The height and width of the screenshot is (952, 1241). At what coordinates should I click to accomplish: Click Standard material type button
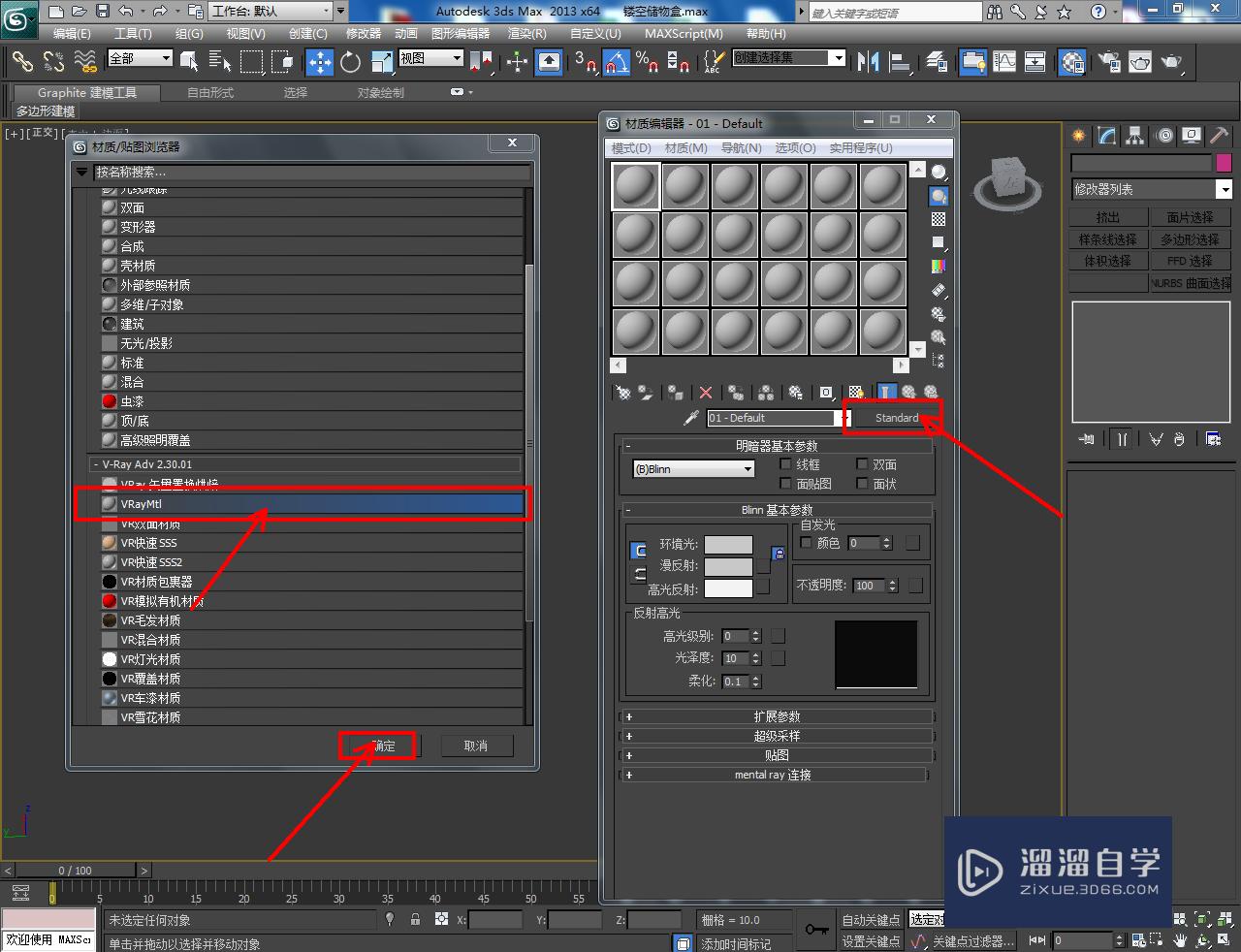[x=897, y=418]
